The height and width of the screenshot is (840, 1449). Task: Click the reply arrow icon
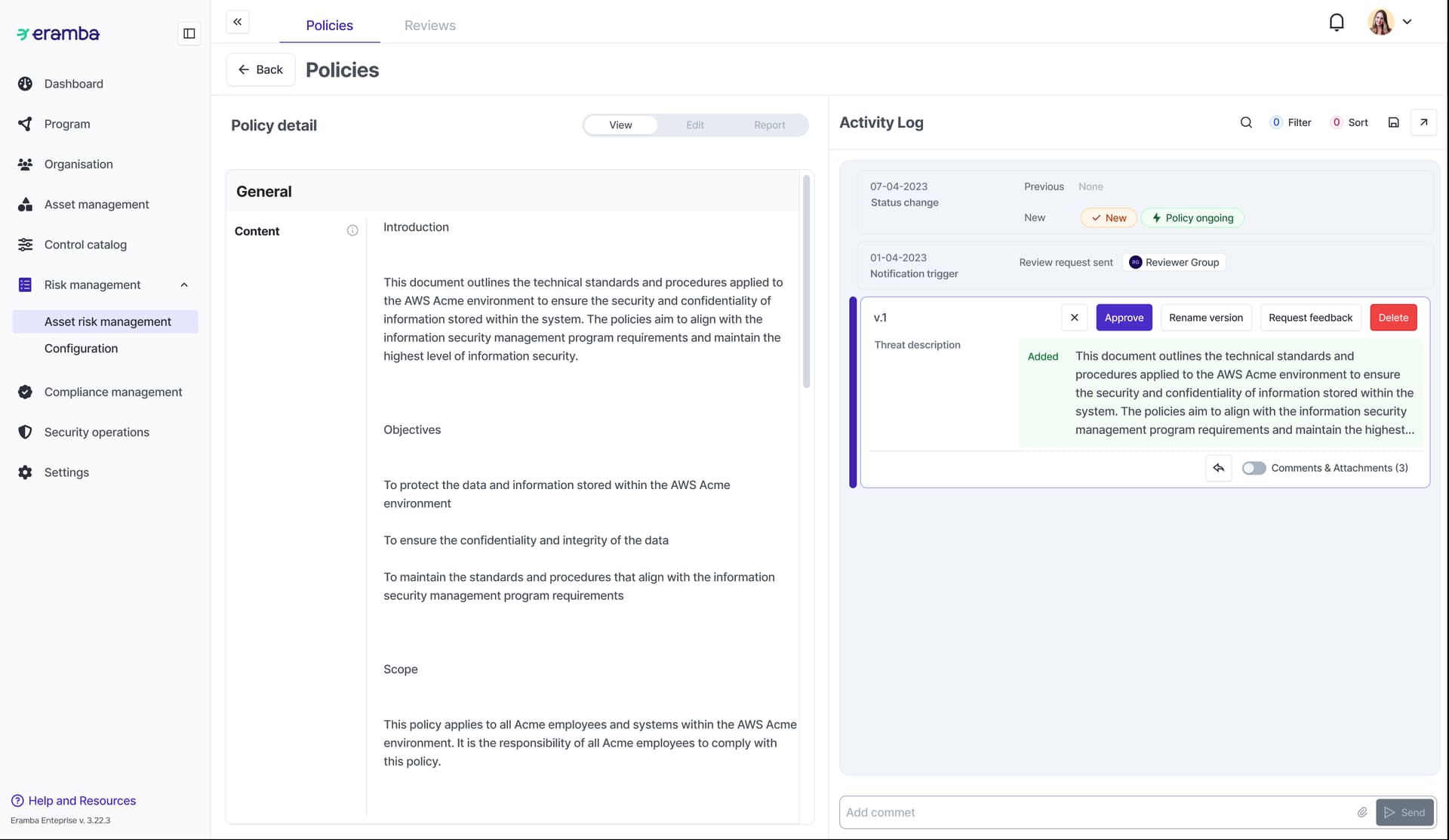(1218, 468)
